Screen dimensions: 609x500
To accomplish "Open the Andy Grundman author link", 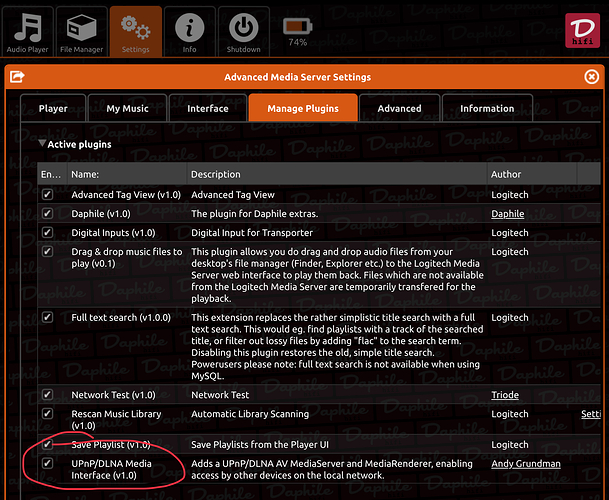I will pyautogui.click(x=526, y=463).
